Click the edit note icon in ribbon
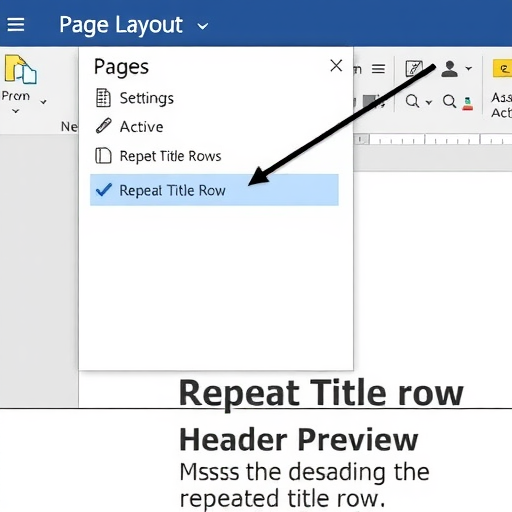Viewport: 512px width, 512px height. pyautogui.click(x=414, y=68)
